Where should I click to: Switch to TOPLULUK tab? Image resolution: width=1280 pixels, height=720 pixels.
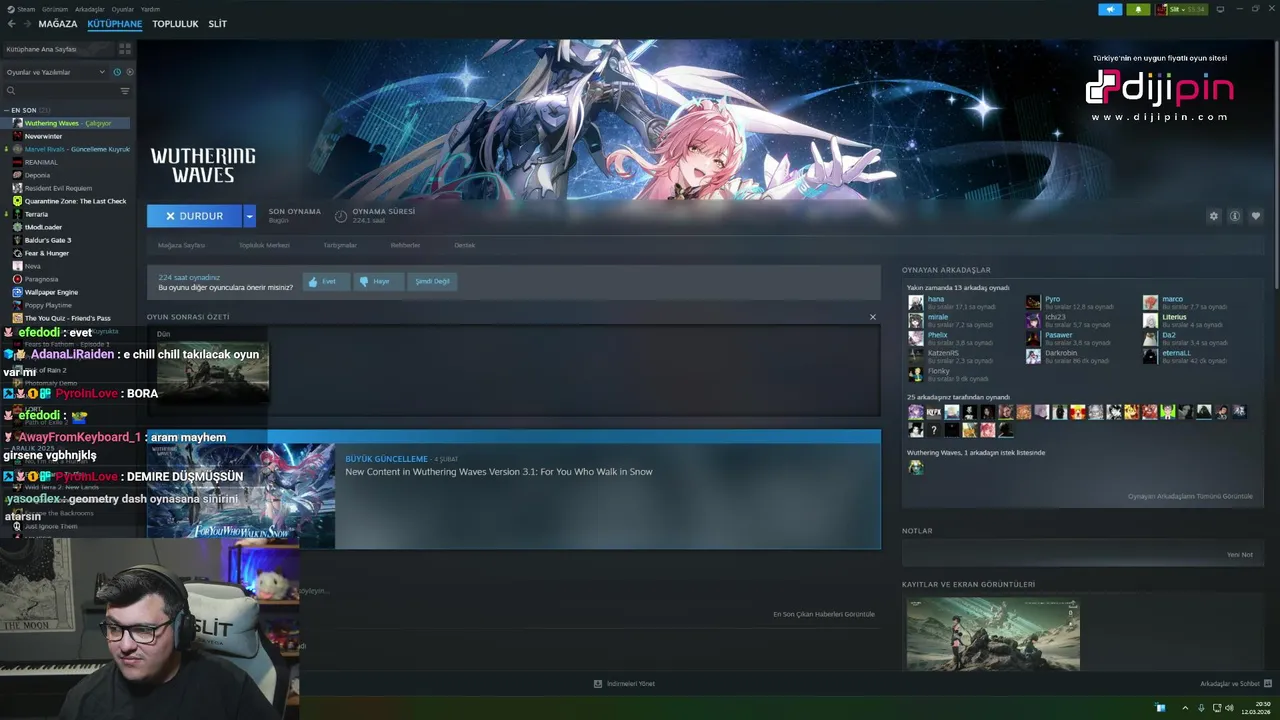175,24
